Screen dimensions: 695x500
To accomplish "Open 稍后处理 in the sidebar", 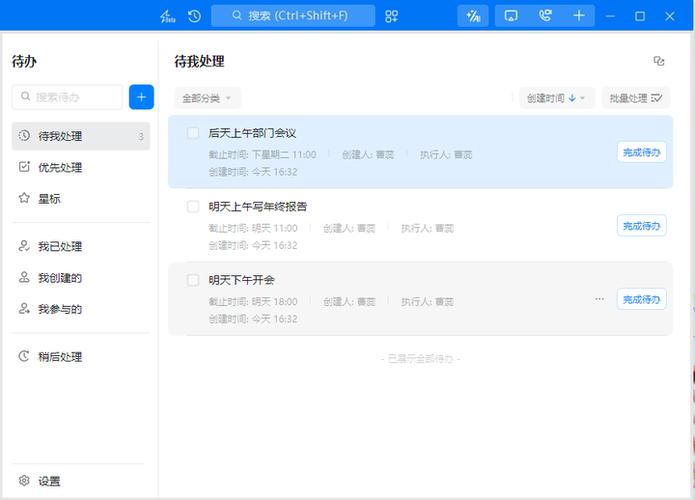I will click(81, 356).
